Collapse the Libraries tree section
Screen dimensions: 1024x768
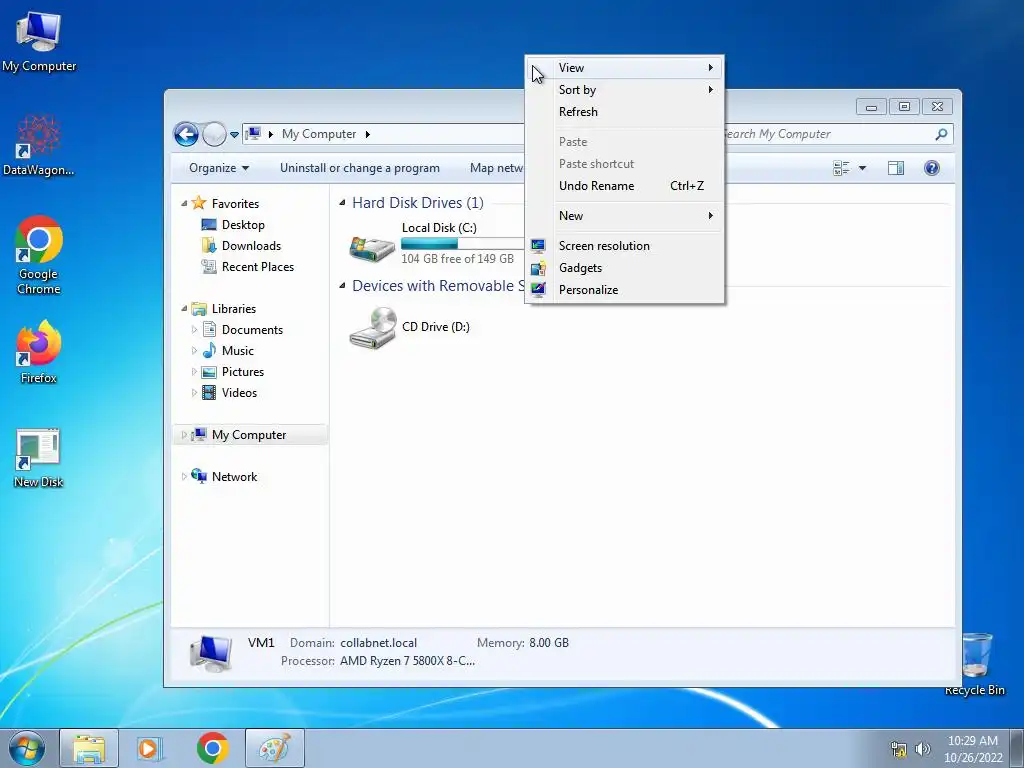click(184, 308)
